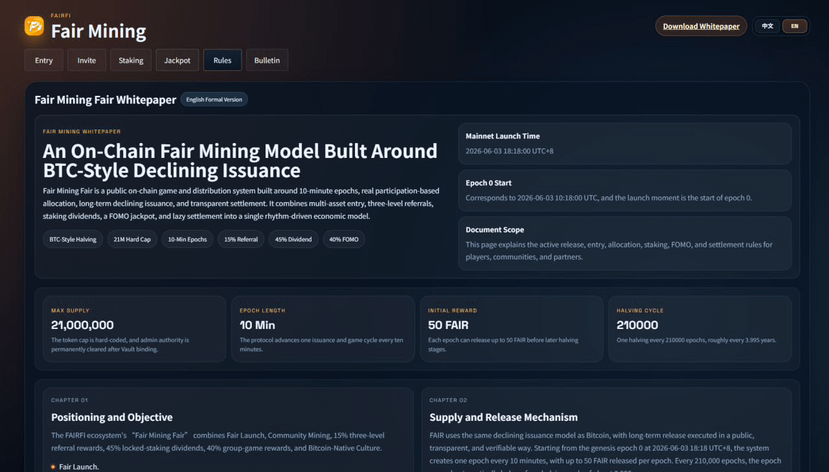Click the 45% Dividend chip

(293, 239)
